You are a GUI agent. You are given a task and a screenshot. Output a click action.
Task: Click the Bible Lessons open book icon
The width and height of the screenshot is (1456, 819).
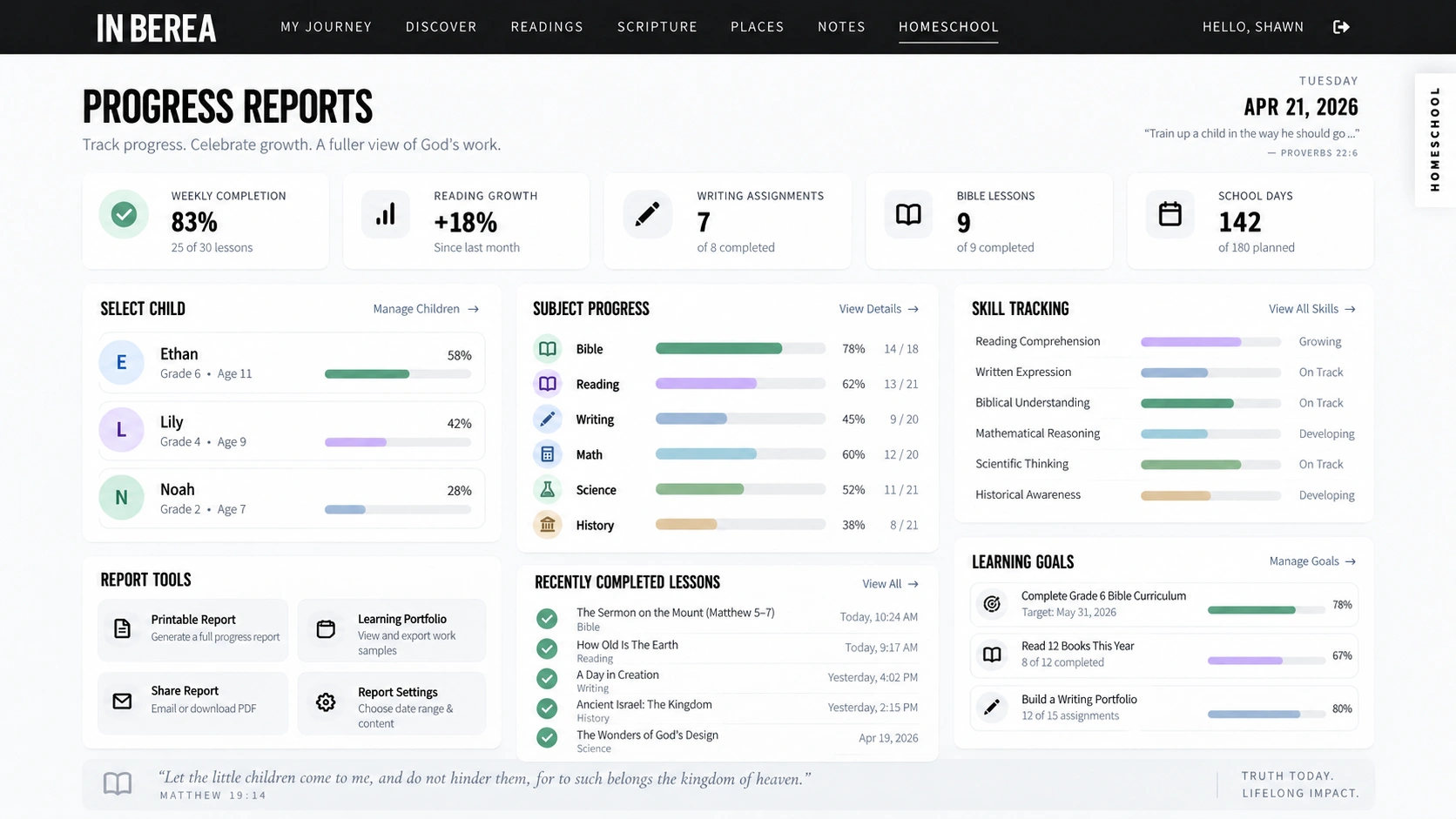point(908,214)
